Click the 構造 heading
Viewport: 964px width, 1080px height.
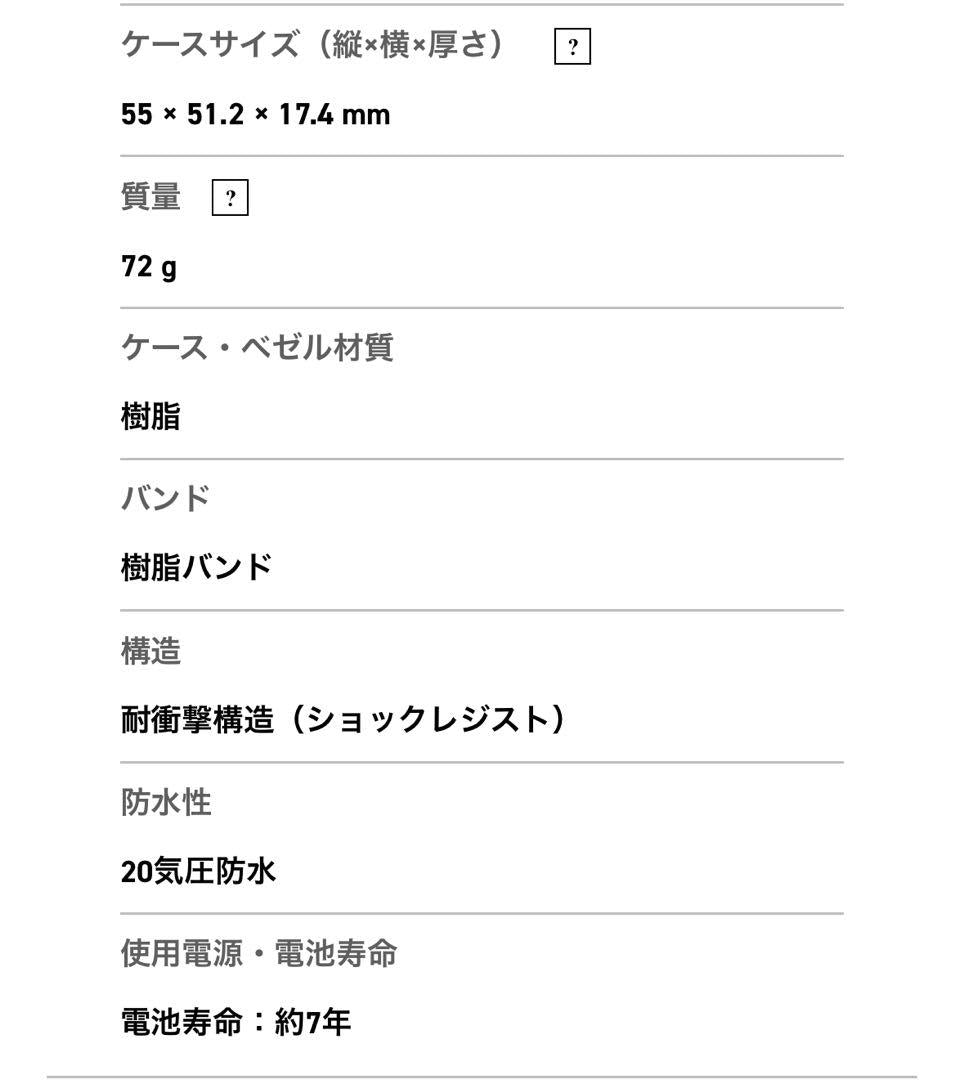[x=151, y=651]
